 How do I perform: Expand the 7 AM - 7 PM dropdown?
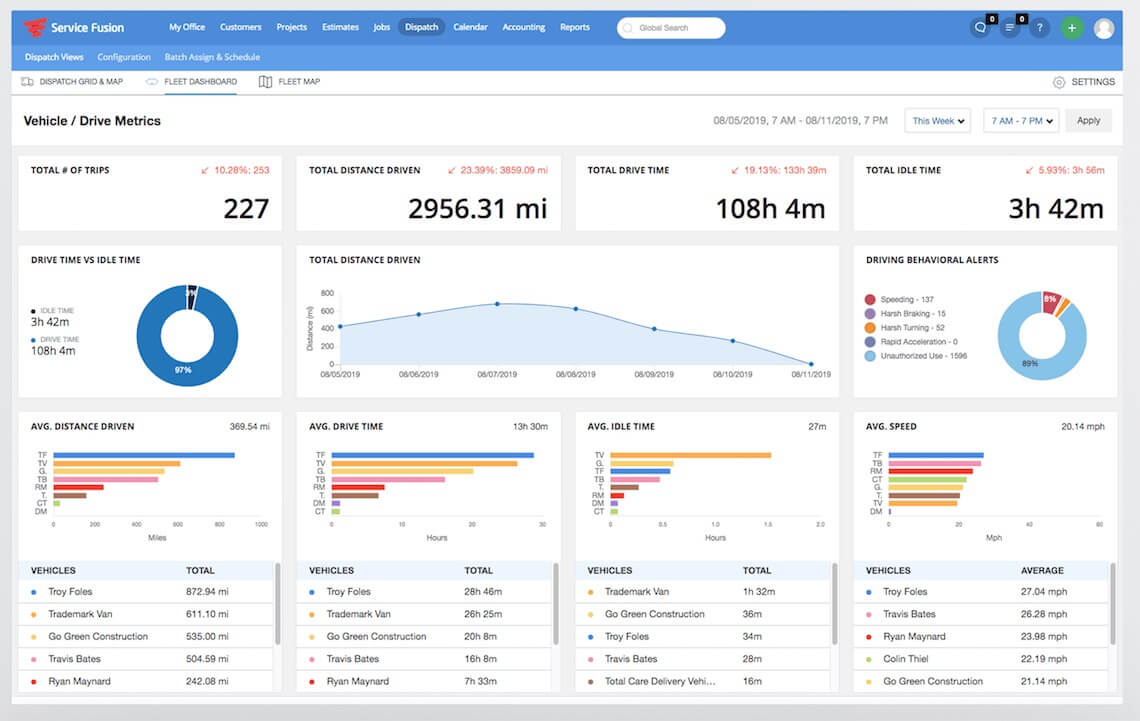pyautogui.click(x=1021, y=121)
